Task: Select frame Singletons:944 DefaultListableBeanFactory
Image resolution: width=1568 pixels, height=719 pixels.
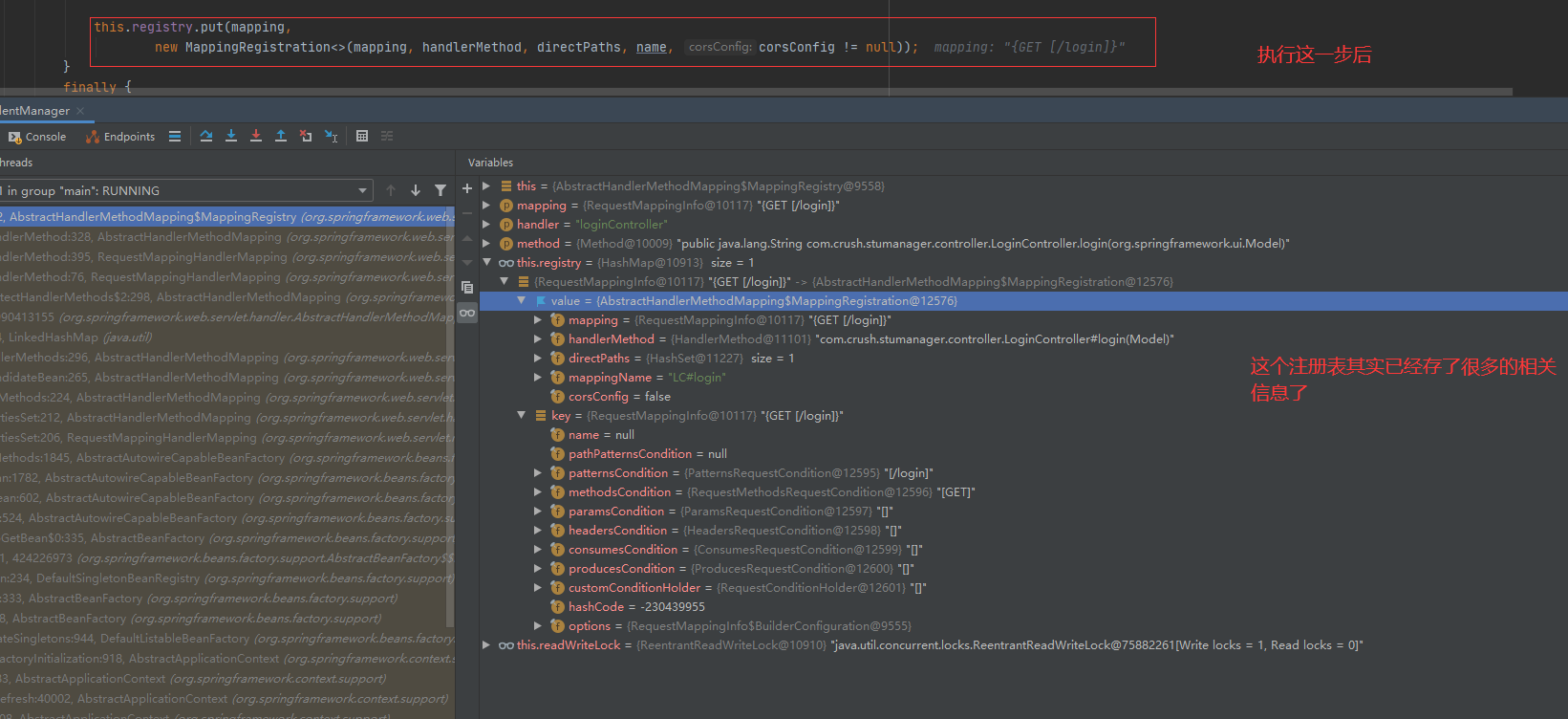Action: [226, 638]
